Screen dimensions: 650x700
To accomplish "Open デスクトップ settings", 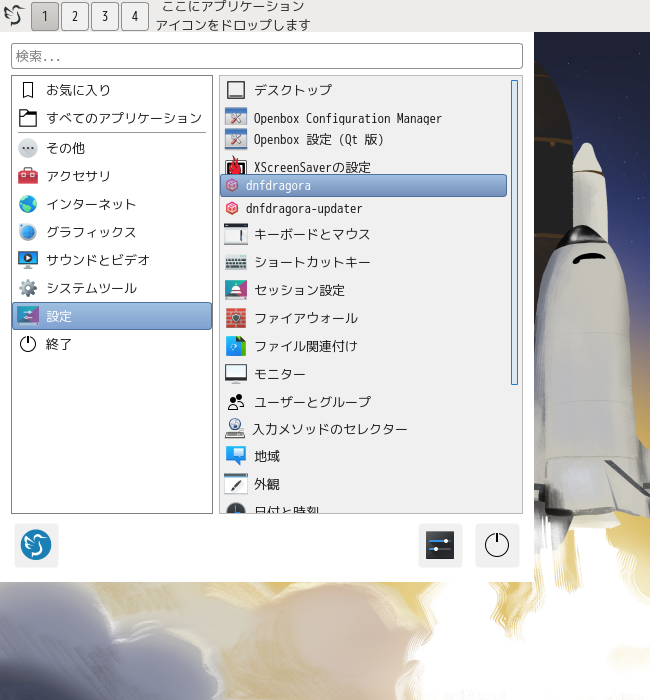I will tap(364, 90).
